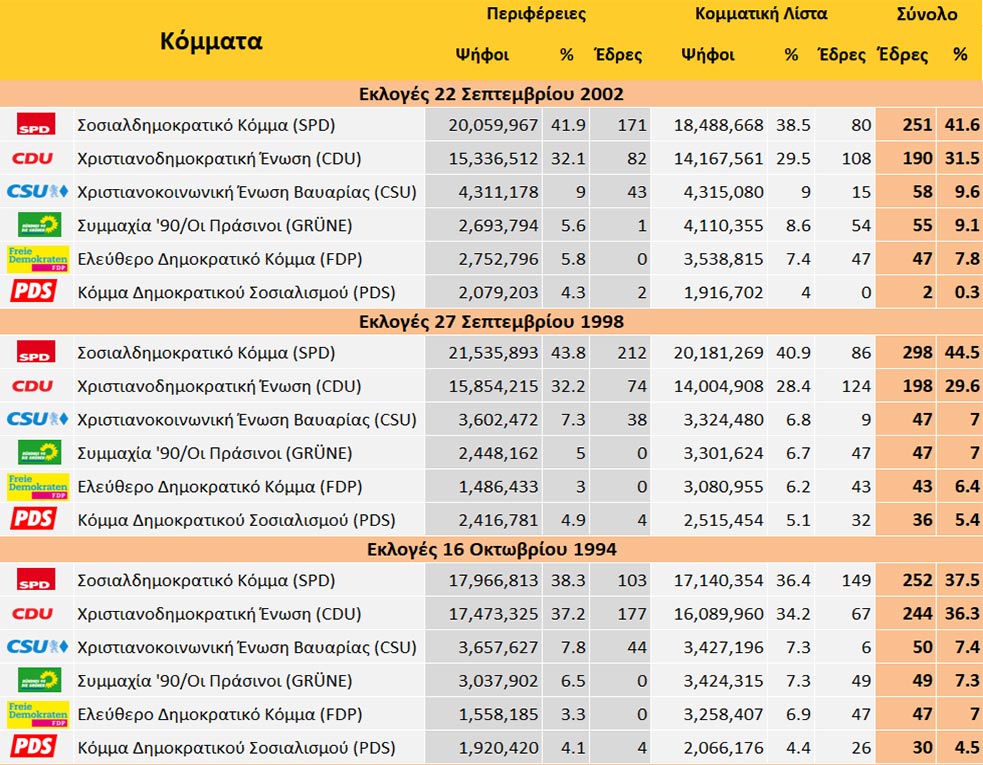Select the 'Κόμματα' header title
The height and width of the screenshot is (765, 983).
211,41
